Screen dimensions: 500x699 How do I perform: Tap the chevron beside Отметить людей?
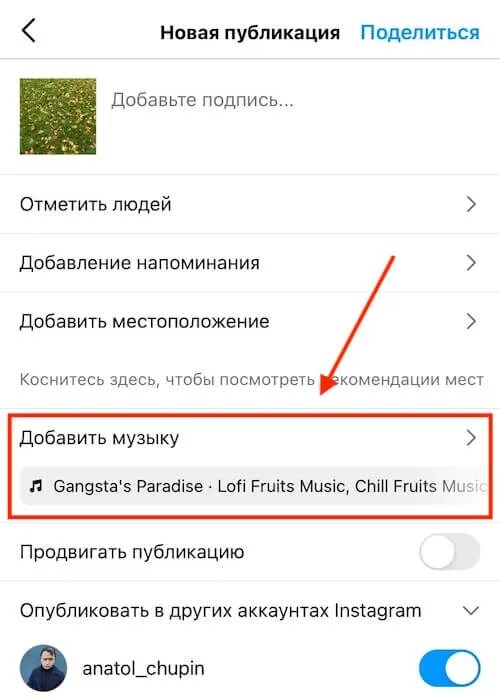point(471,204)
